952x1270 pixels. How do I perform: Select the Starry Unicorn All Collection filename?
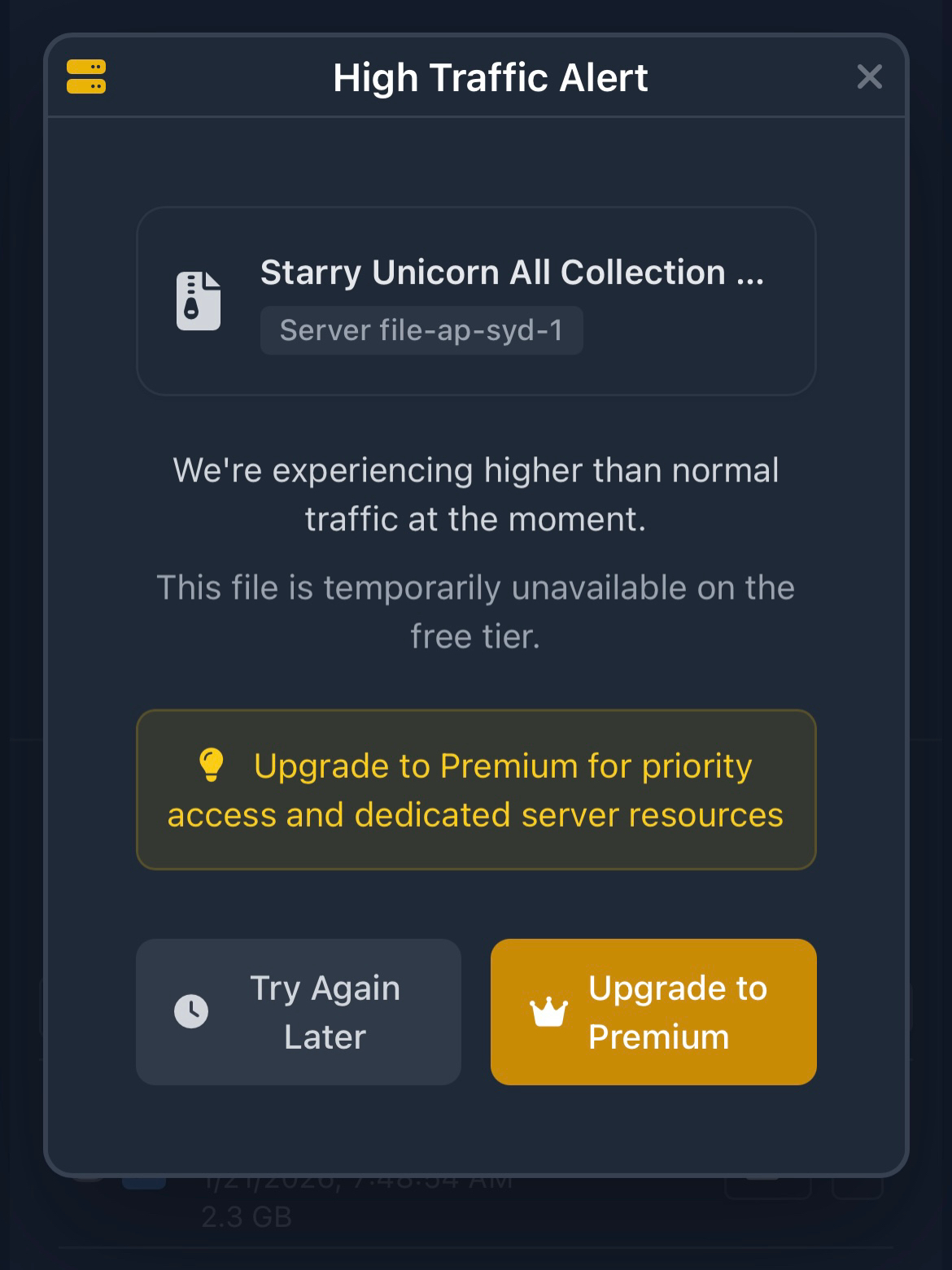click(x=493, y=273)
